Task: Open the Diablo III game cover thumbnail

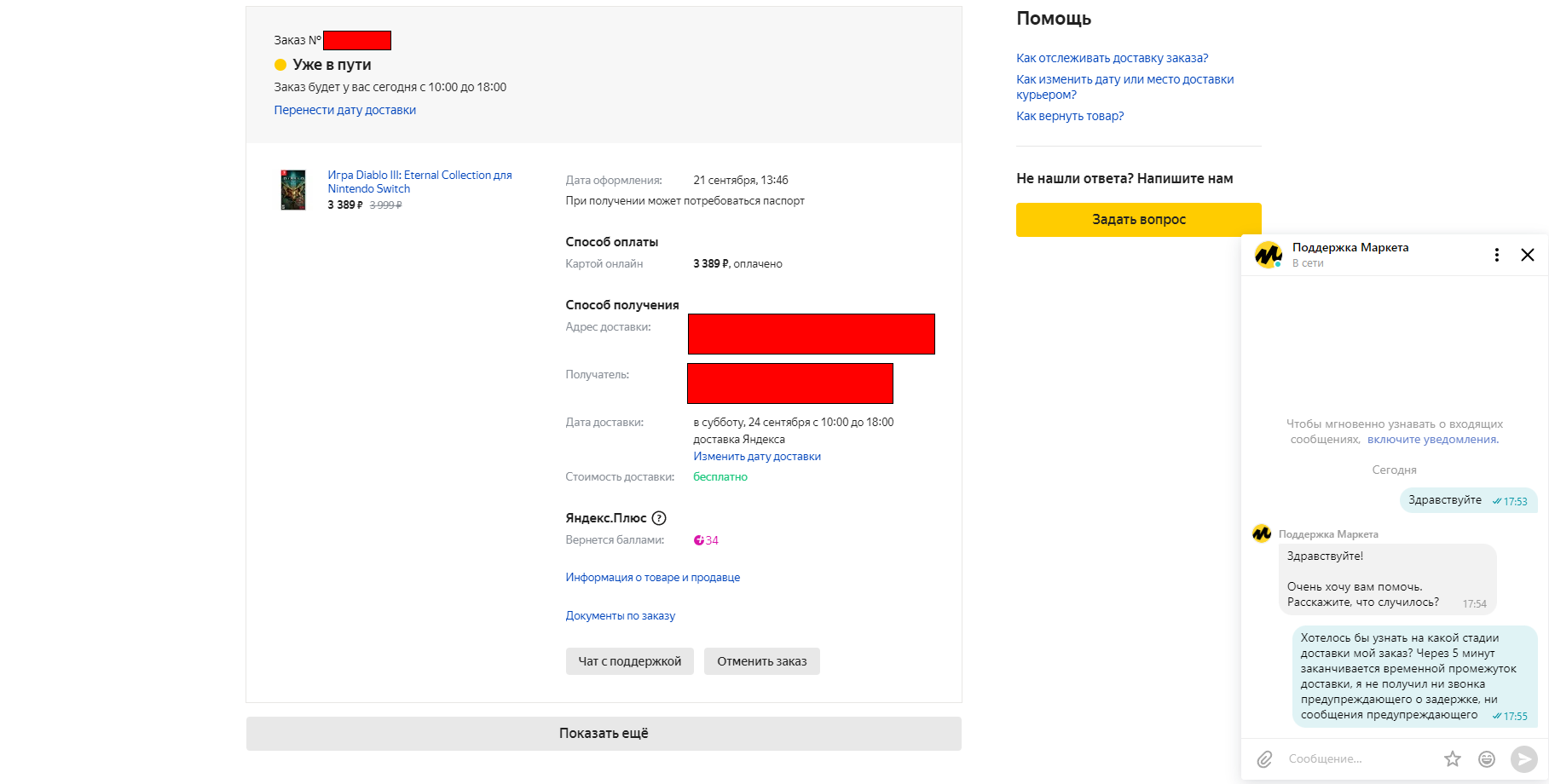Action: (292, 189)
